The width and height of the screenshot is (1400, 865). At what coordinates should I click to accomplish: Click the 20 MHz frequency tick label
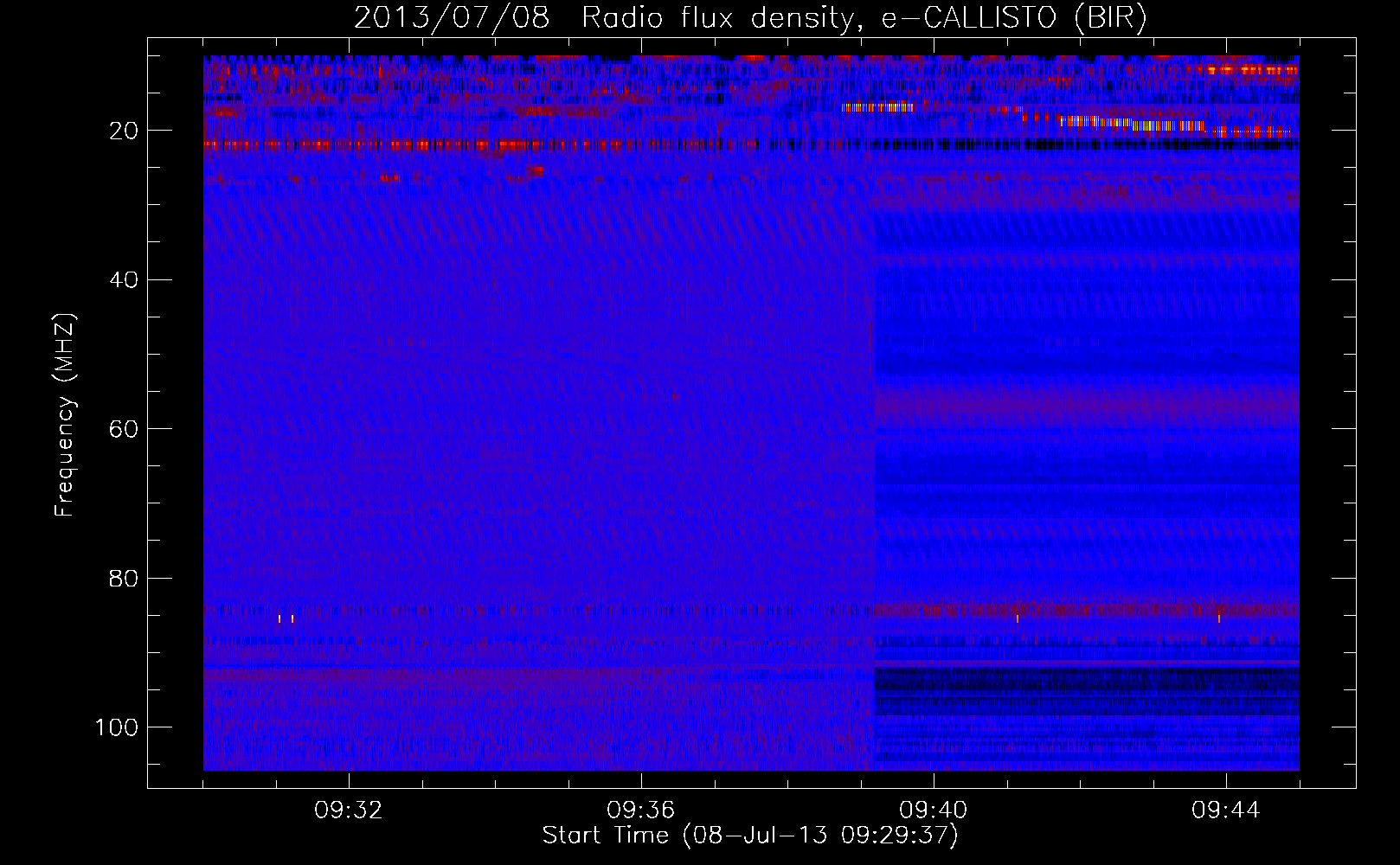click(x=124, y=131)
